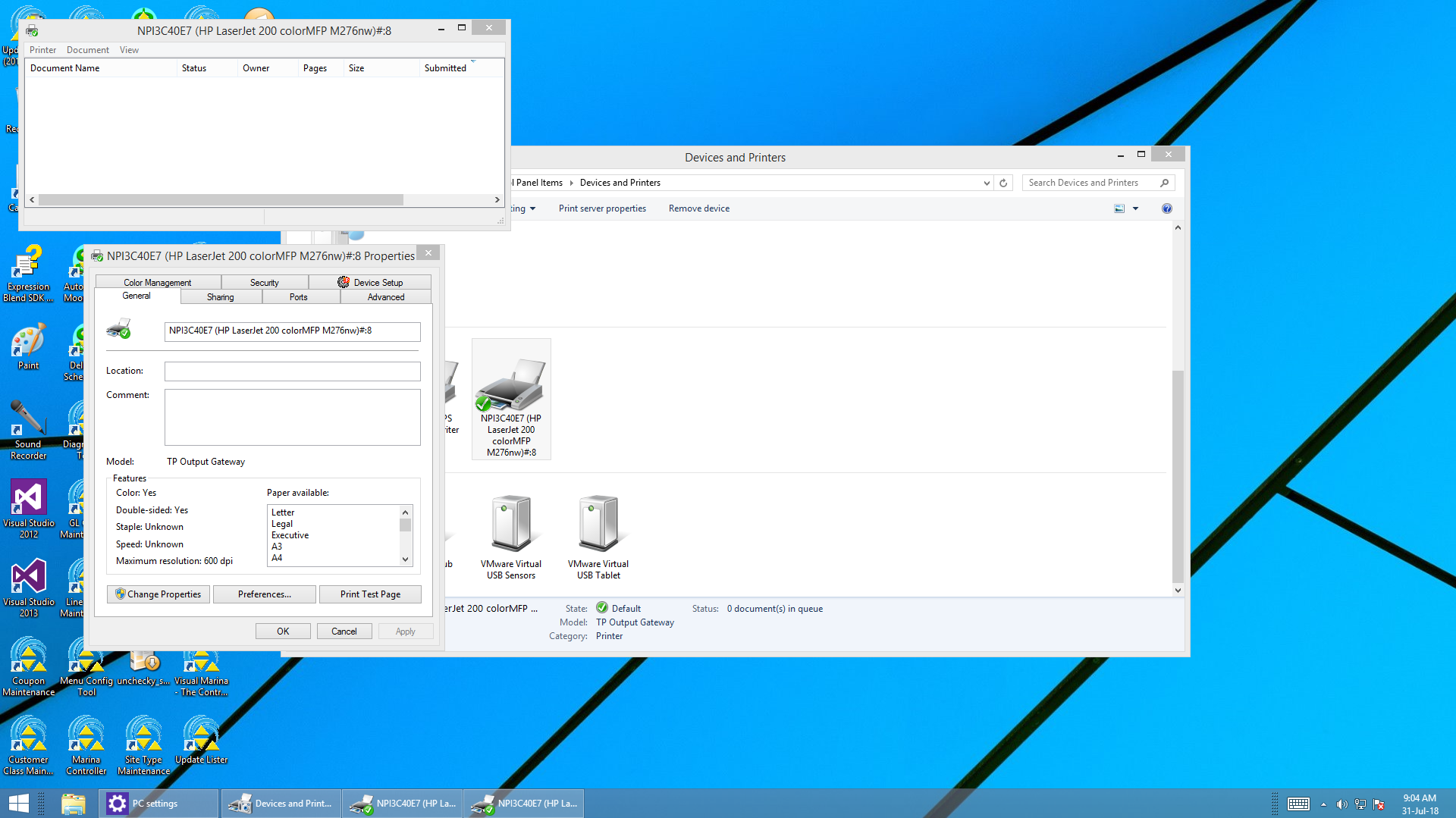Show hidden system tray icons
This screenshot has height=818, width=1456.
pyautogui.click(x=1323, y=804)
